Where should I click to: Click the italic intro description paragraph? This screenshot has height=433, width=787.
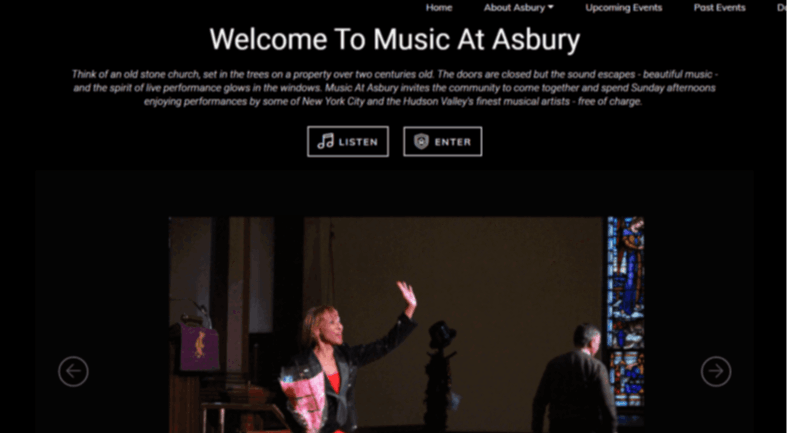click(395, 88)
